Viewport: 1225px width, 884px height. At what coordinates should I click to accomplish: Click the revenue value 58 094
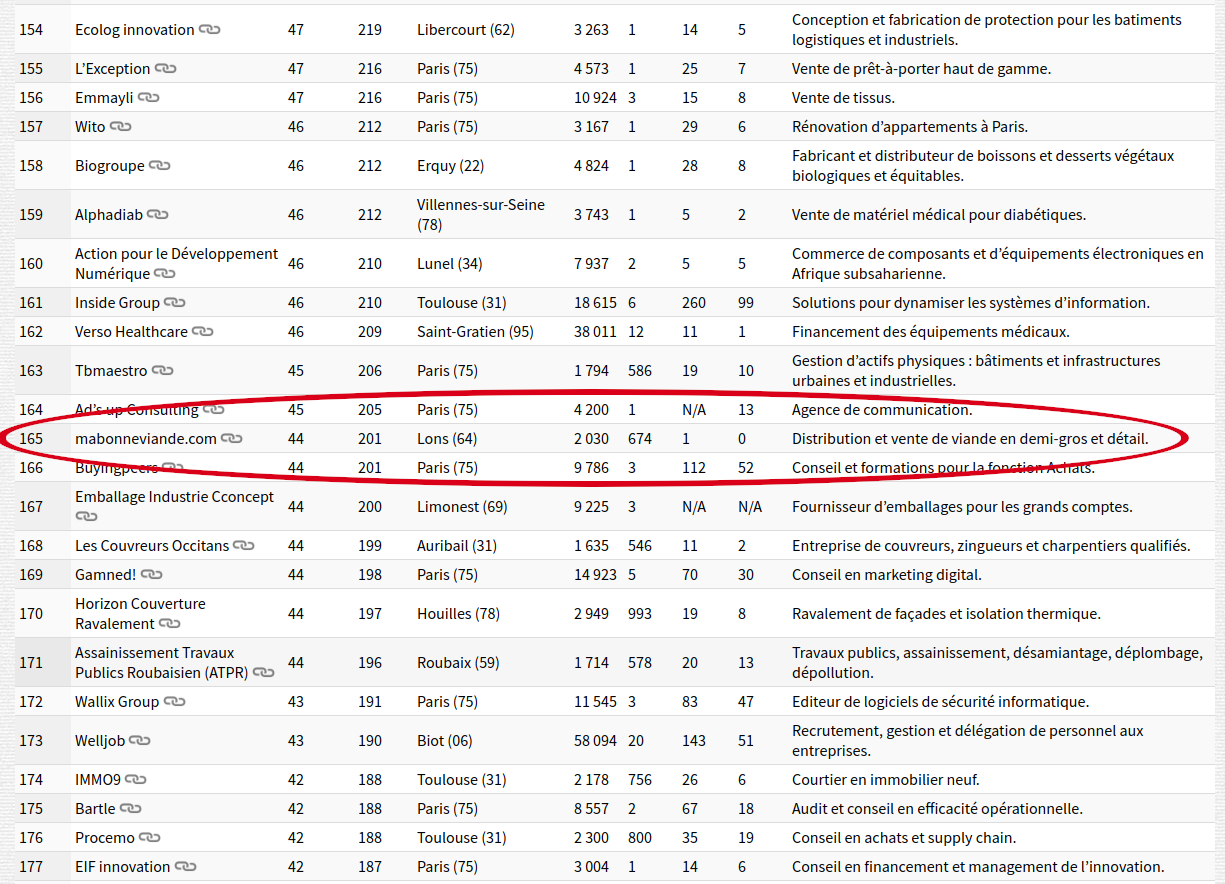coord(596,741)
